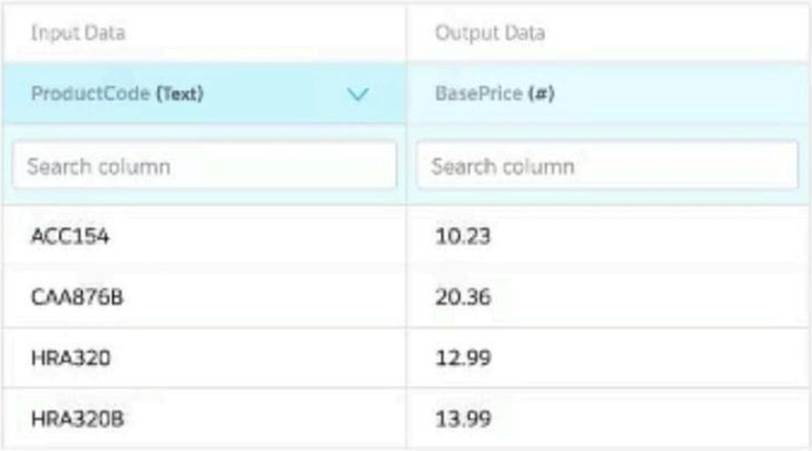Screen dimensions: 812x451
Task: Click the (Text) type label in header
Action: pos(179,95)
